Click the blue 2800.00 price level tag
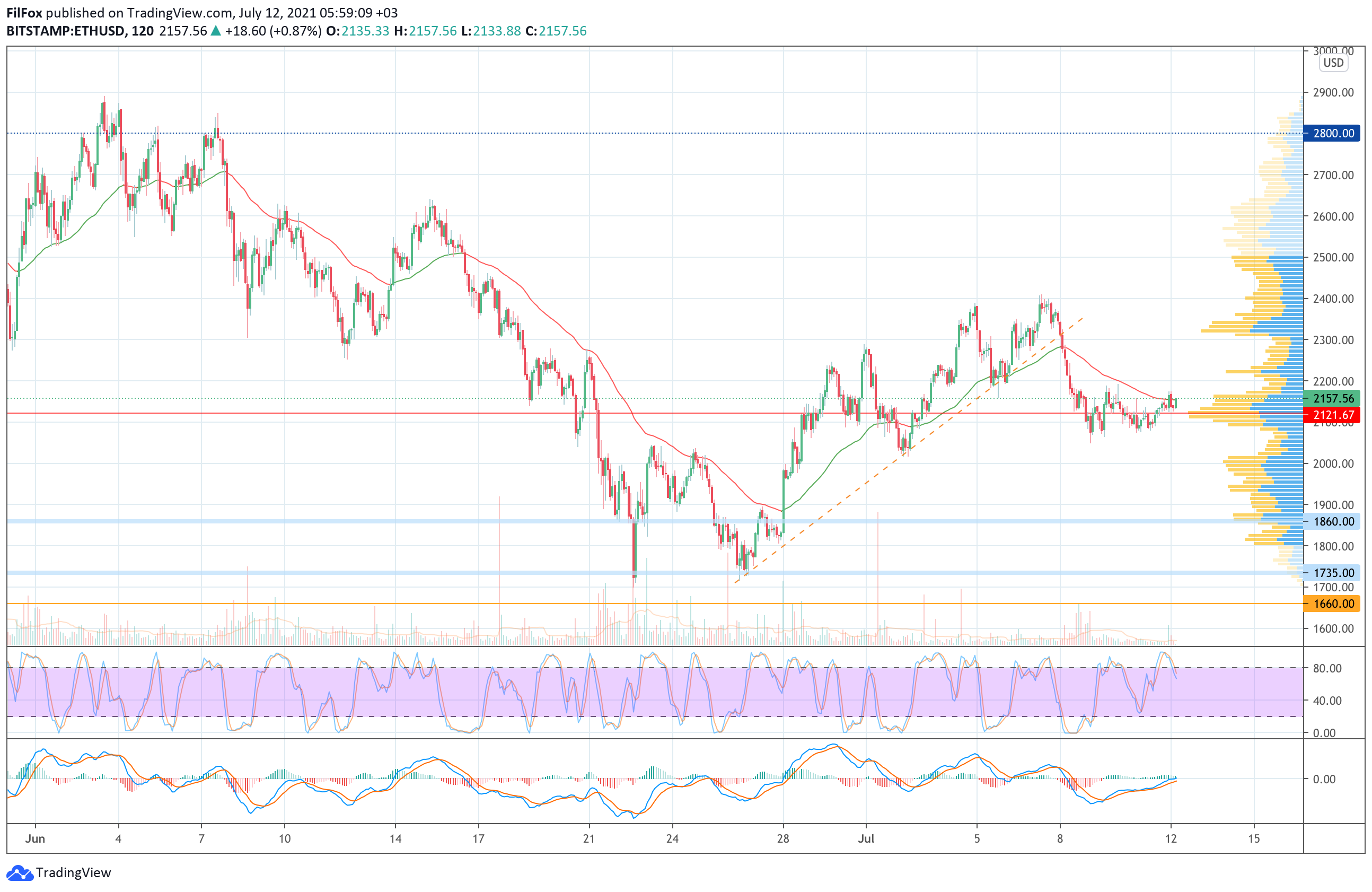The height and width of the screenshot is (892, 1372). point(1333,133)
